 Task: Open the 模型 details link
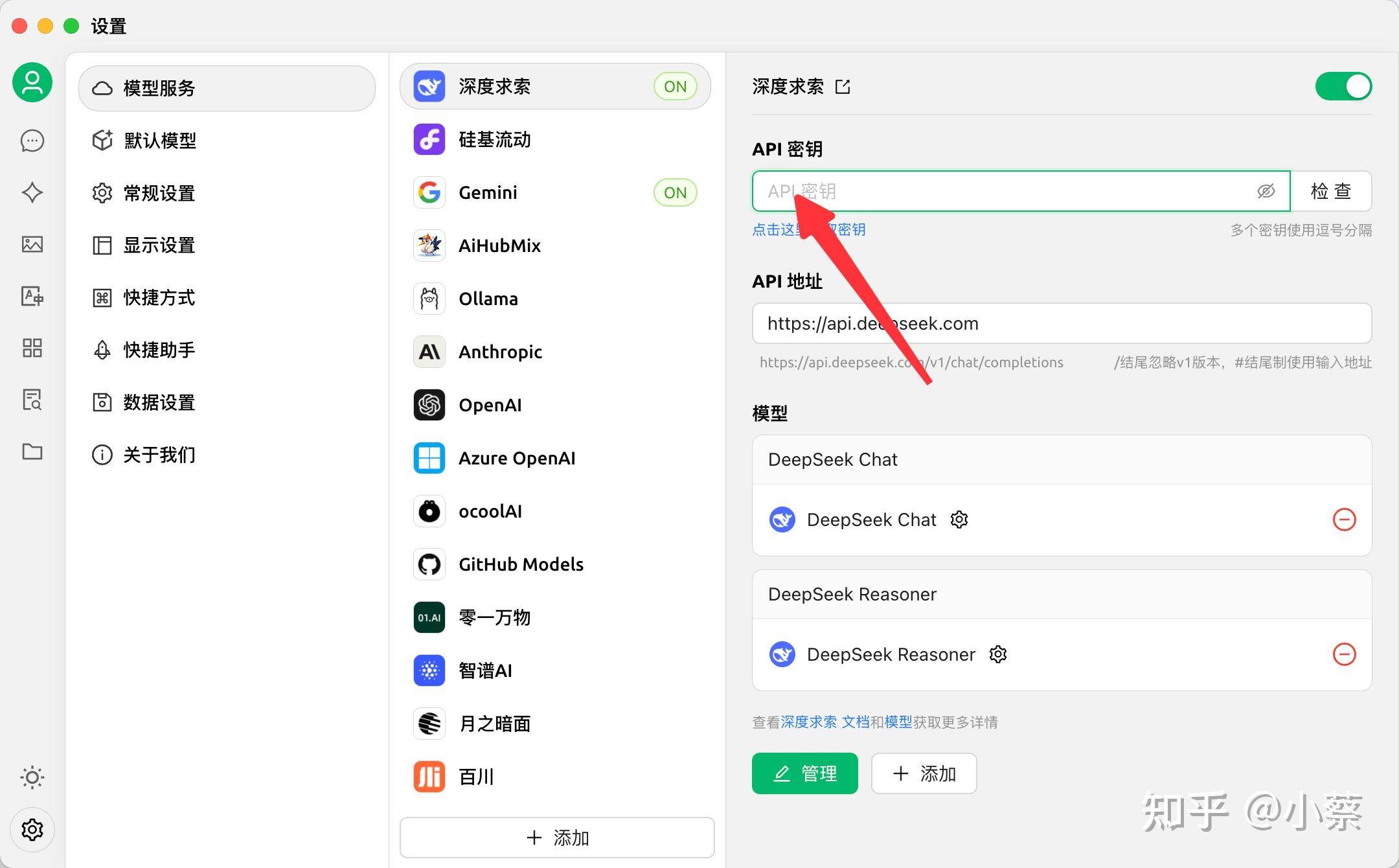pyautogui.click(x=898, y=722)
